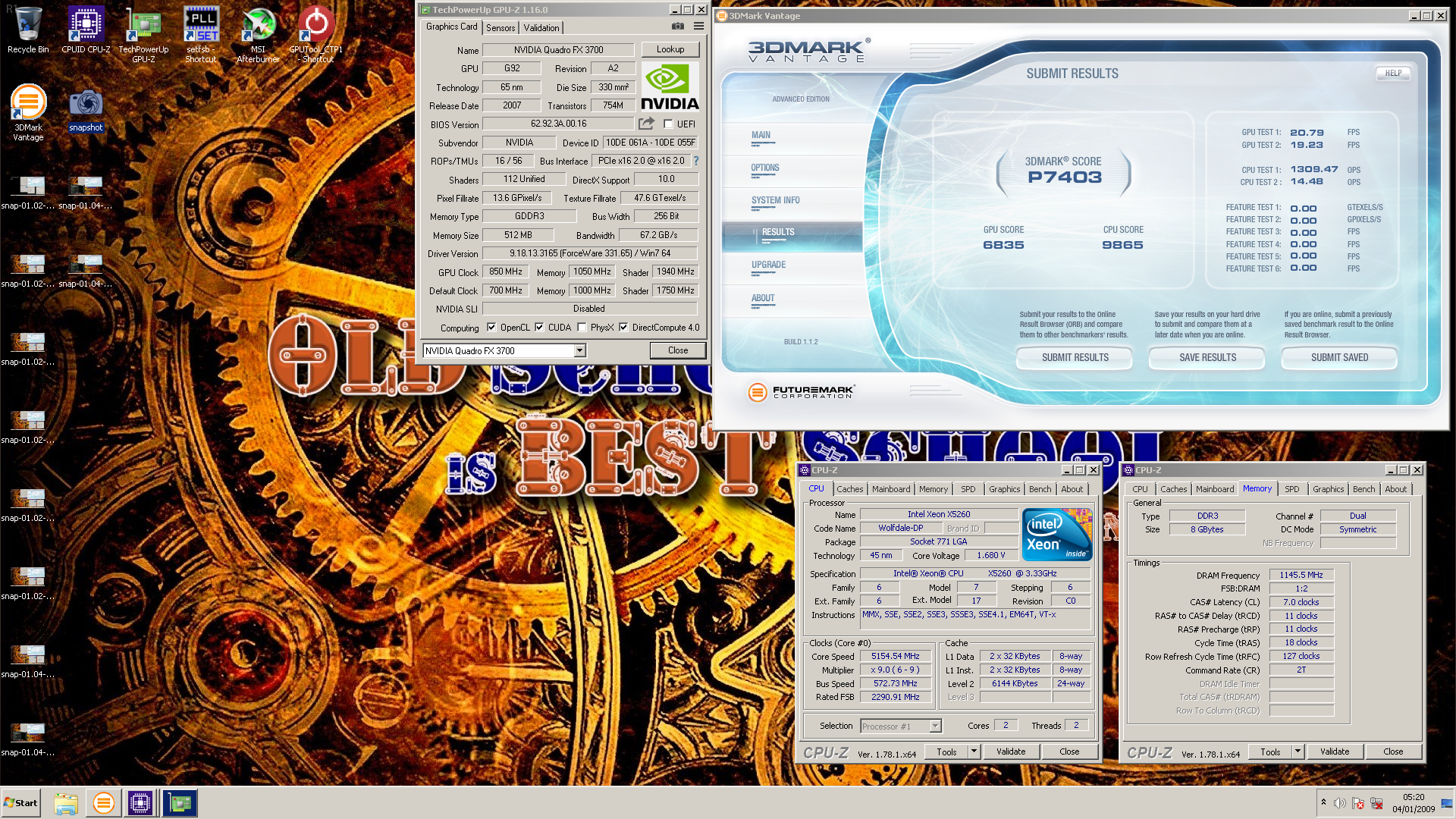This screenshot has height=819, width=1456.
Task: Open Graphics tab in left CPU-Z
Action: click(x=1004, y=489)
